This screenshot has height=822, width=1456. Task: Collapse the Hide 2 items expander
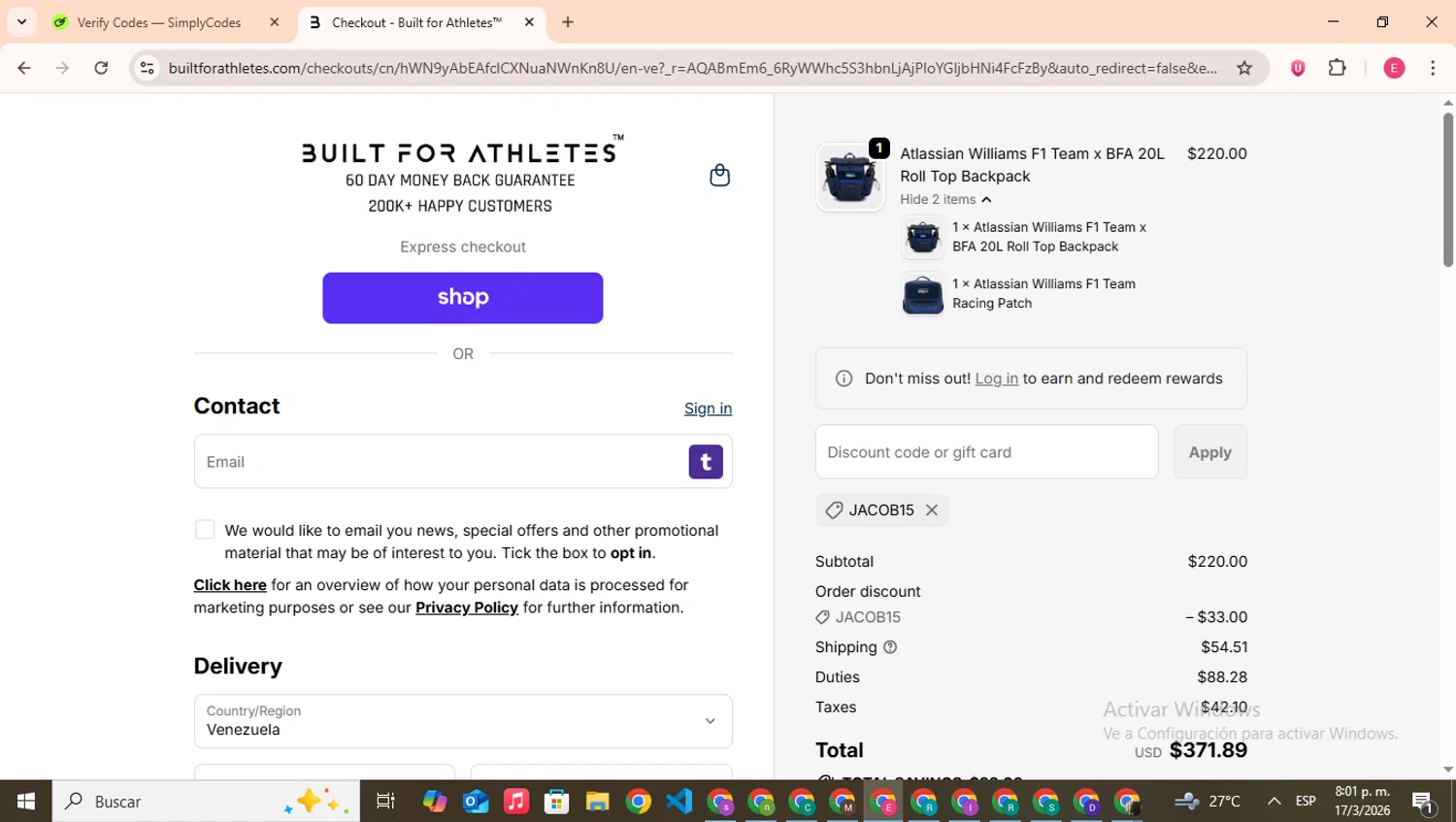[945, 200]
